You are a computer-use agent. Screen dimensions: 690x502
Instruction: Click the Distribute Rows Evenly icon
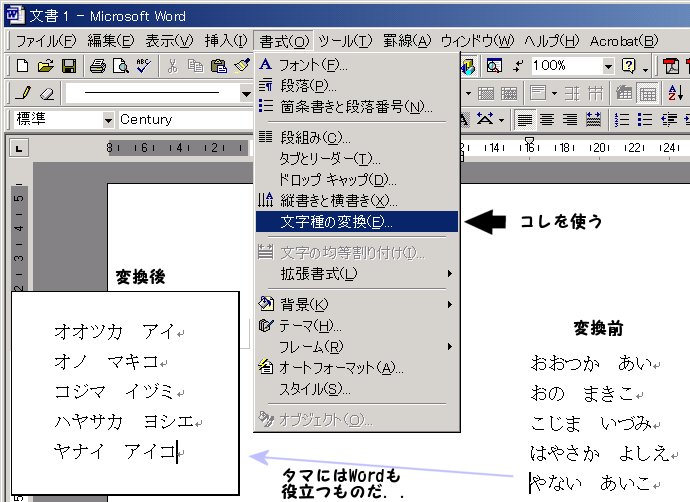572,93
